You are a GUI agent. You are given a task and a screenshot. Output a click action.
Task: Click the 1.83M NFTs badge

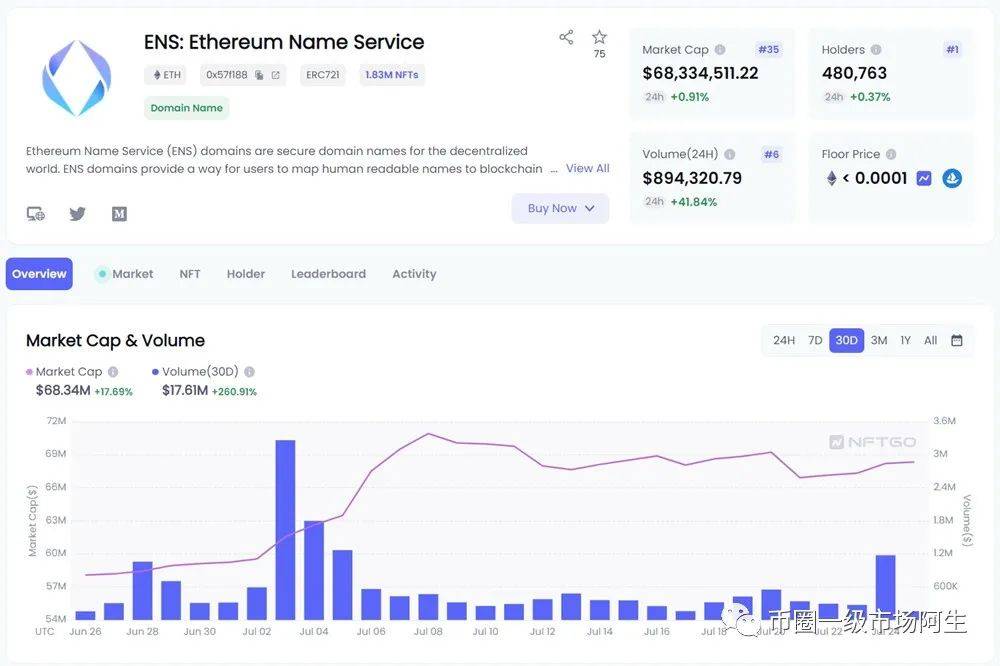[x=391, y=75]
